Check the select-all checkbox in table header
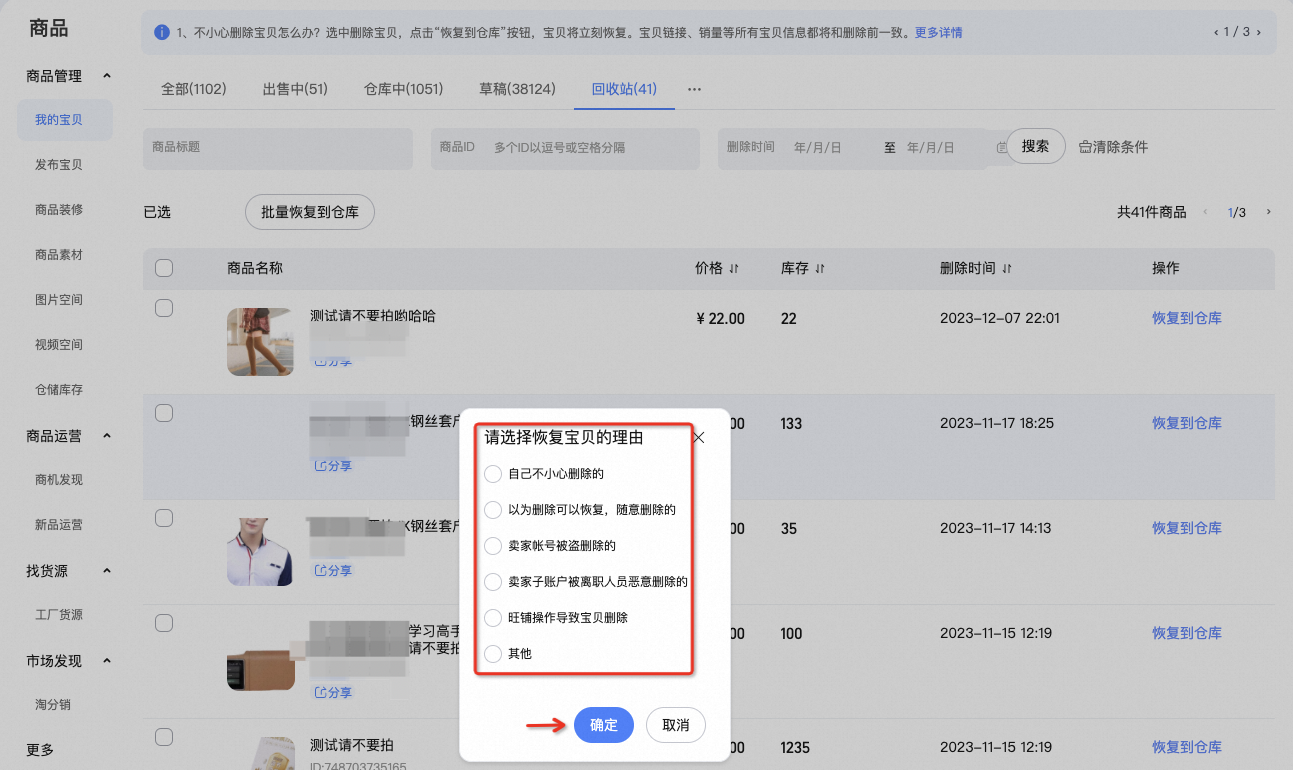 tap(164, 268)
